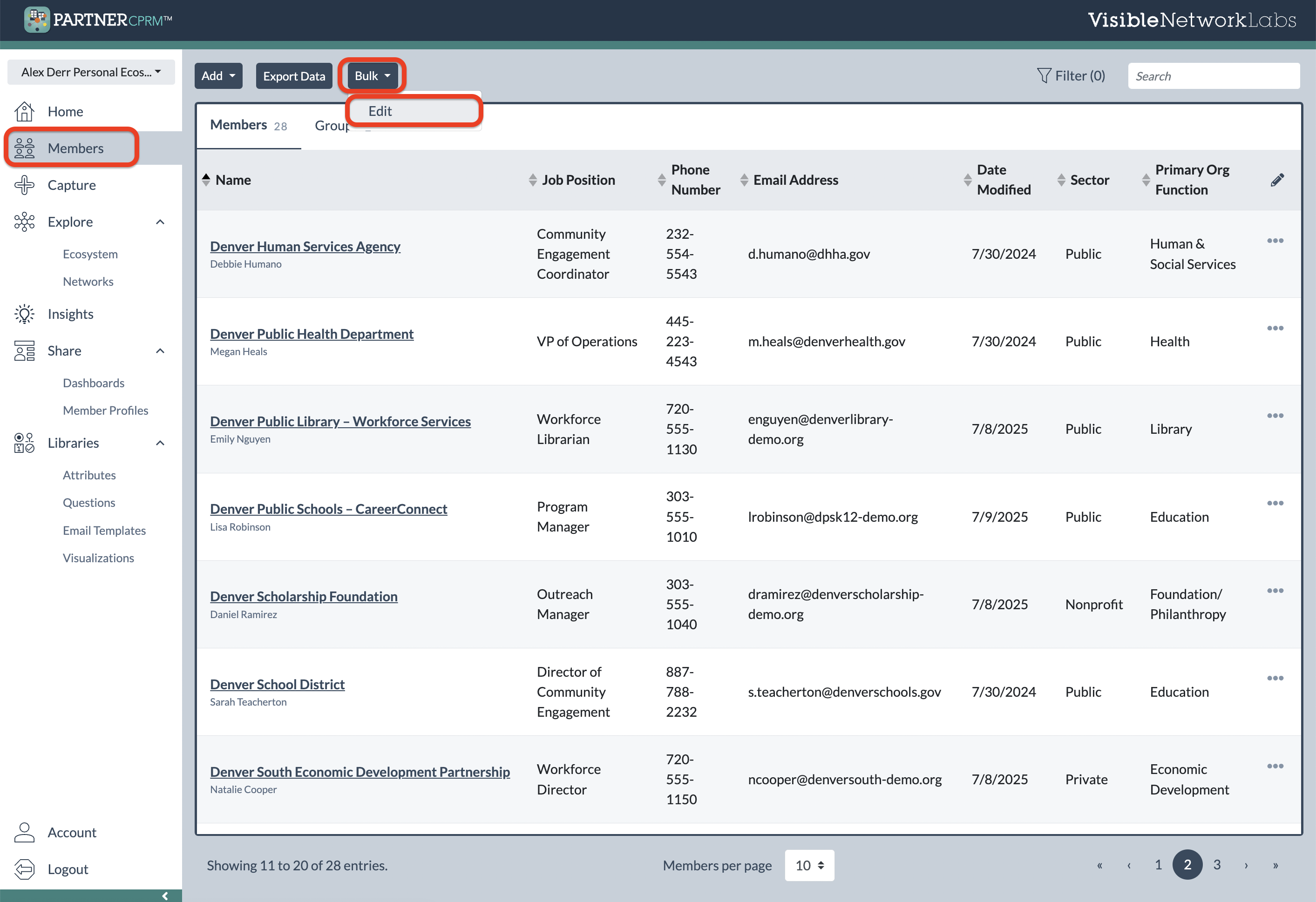The height and width of the screenshot is (902, 1316).
Task: Click the Filter funnel icon
Action: tap(1044, 76)
